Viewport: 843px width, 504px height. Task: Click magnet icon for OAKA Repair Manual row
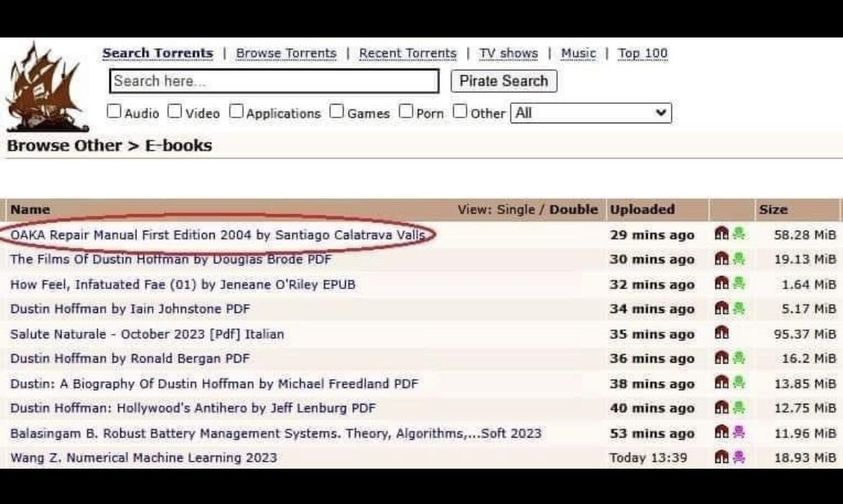721,233
